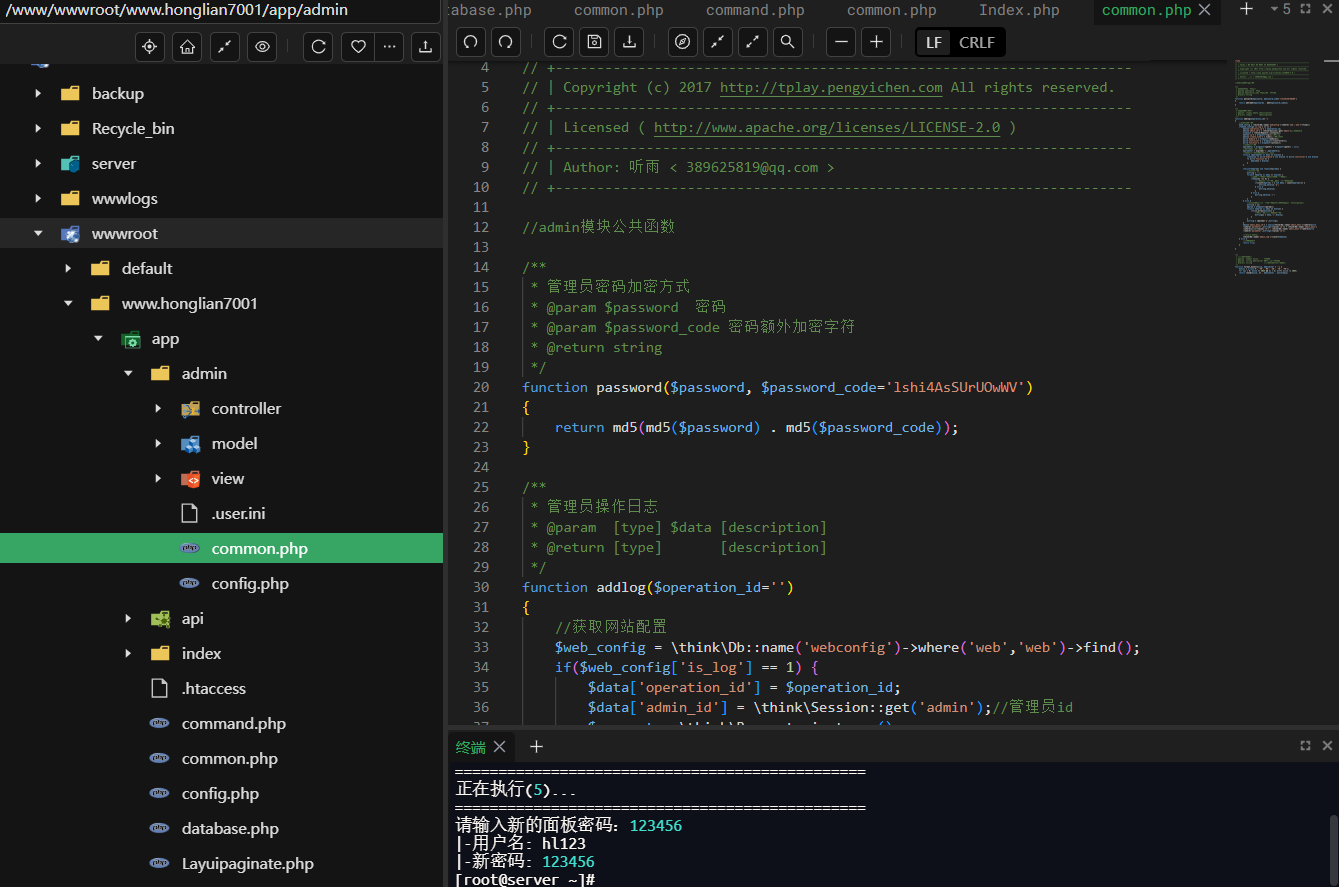
Task: Toggle the eye visibility icon in file toolbar
Action: click(262, 47)
